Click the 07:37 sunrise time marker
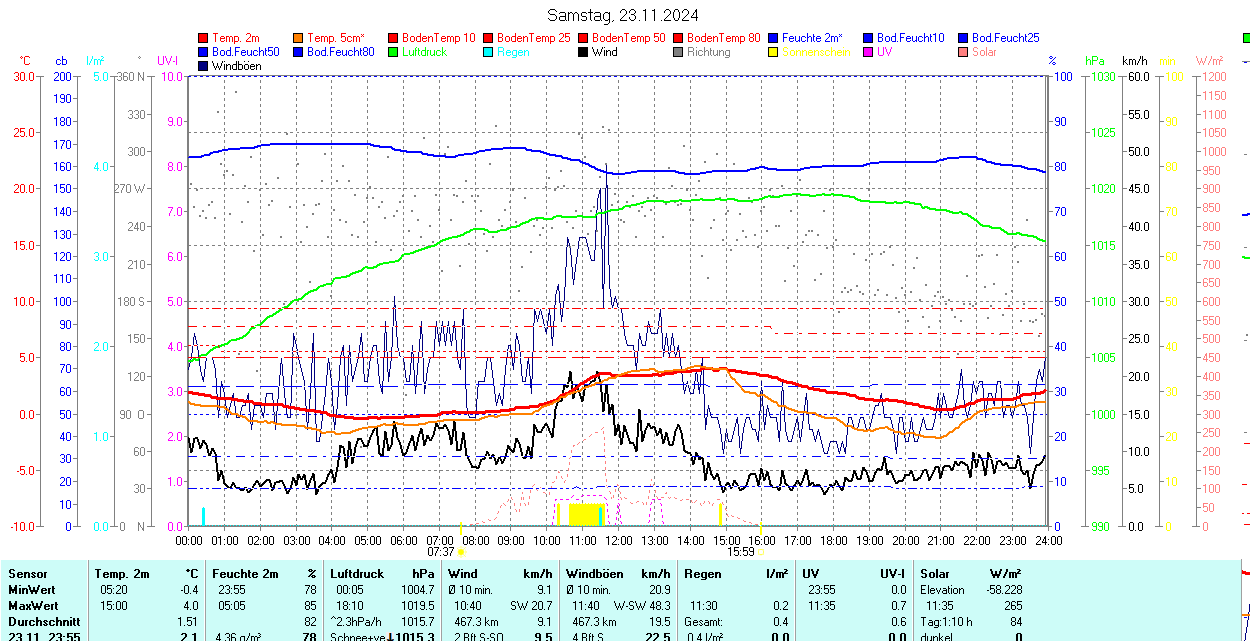Screen dimensions: 1250x641 (x=441, y=551)
